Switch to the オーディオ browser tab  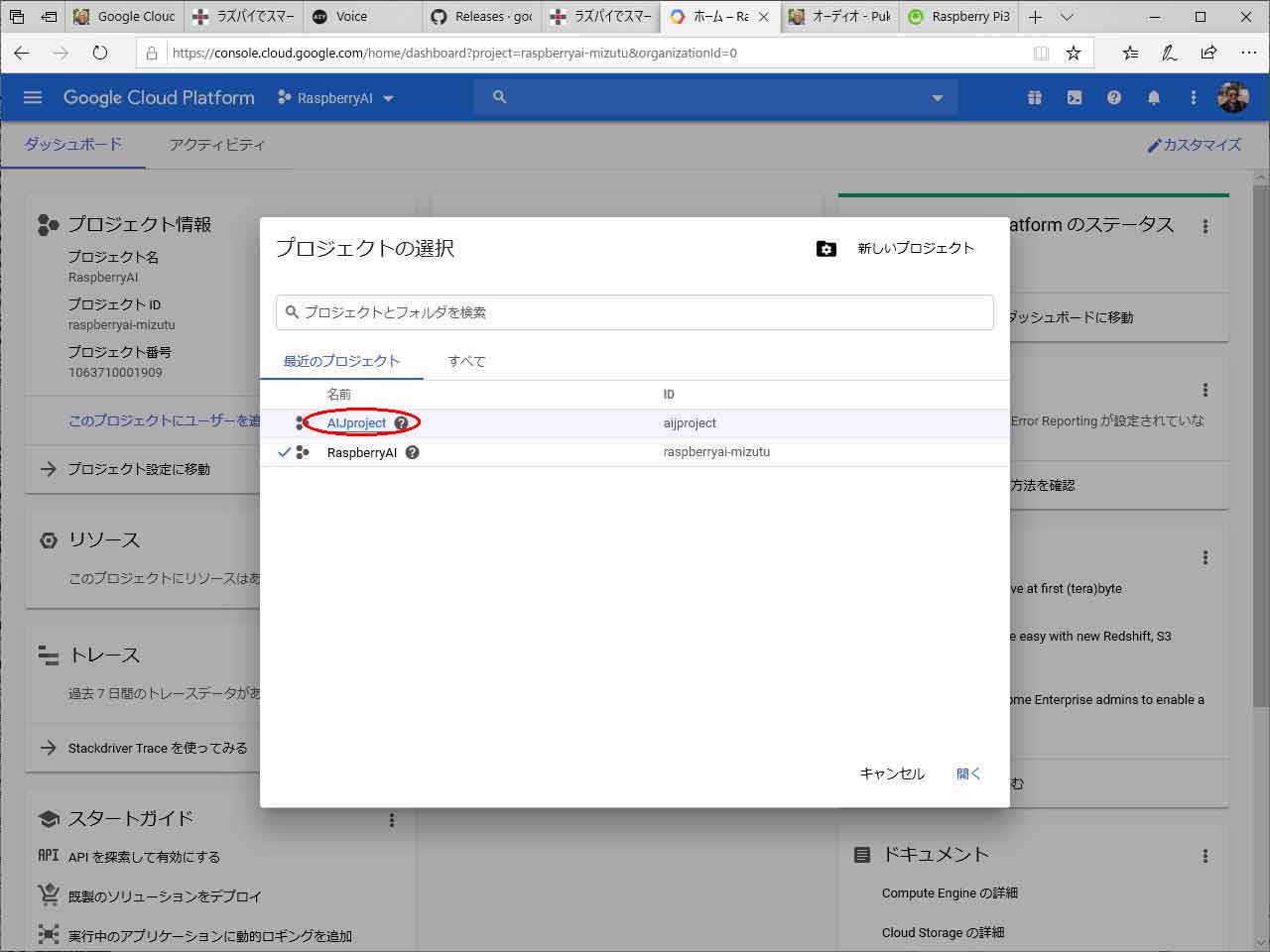click(839, 17)
